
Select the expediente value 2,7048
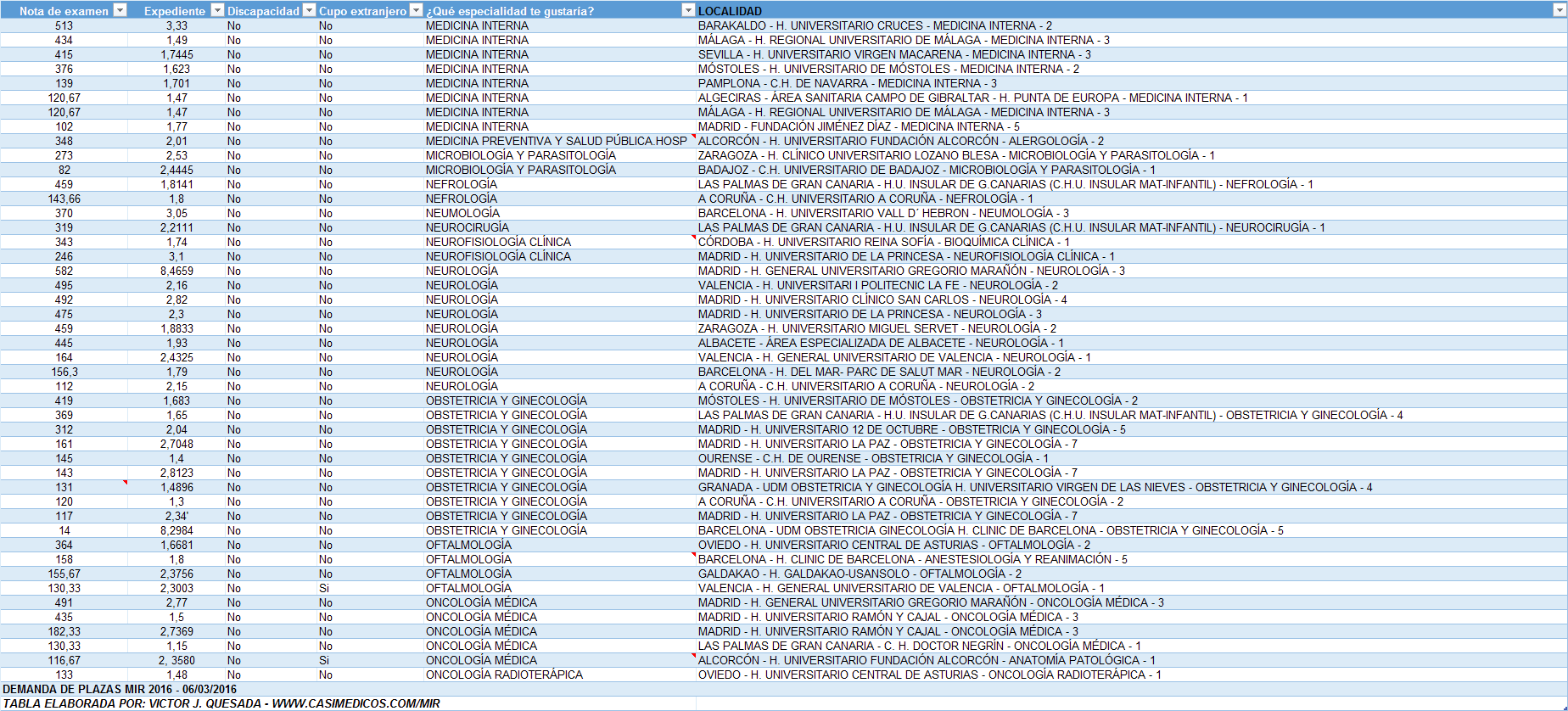tap(176, 444)
